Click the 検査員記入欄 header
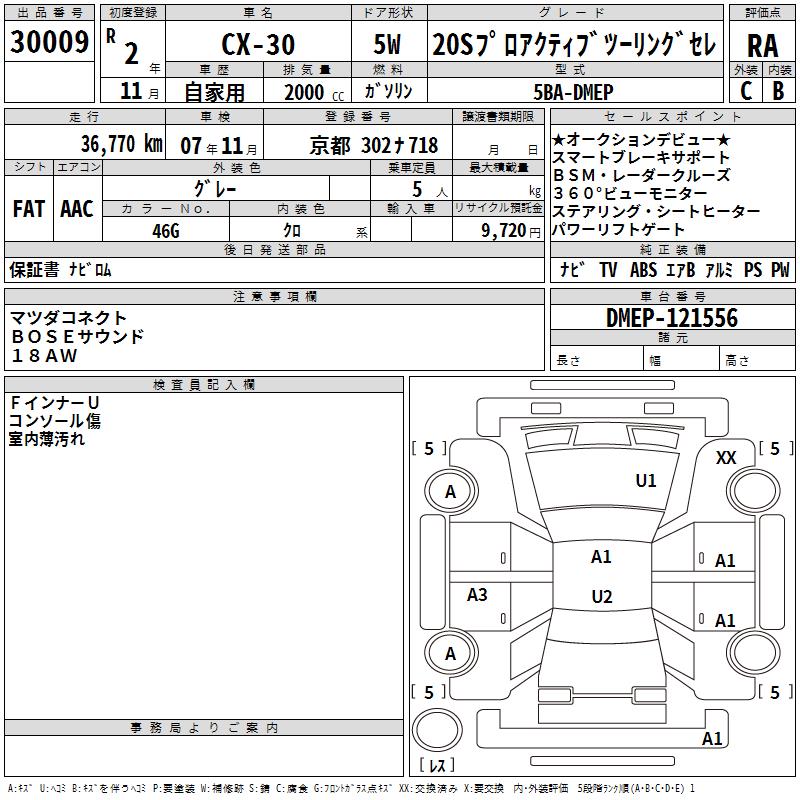 coord(204,384)
